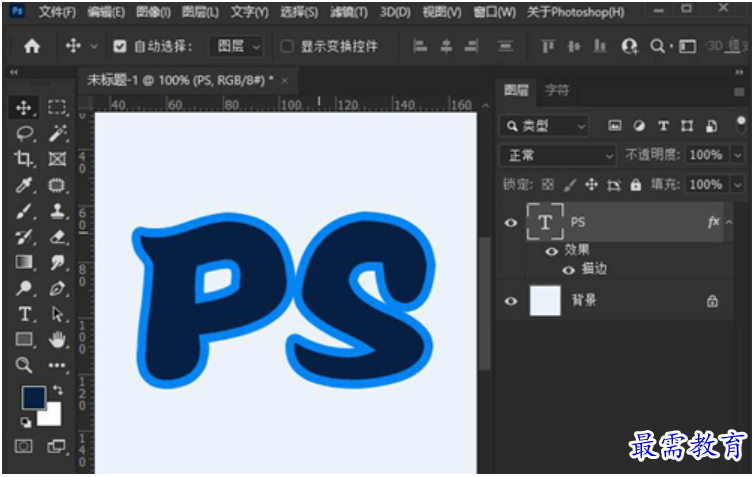This screenshot has height=477, width=753.
Task: Open the 类型 layer filter dropdown
Action: [544, 126]
